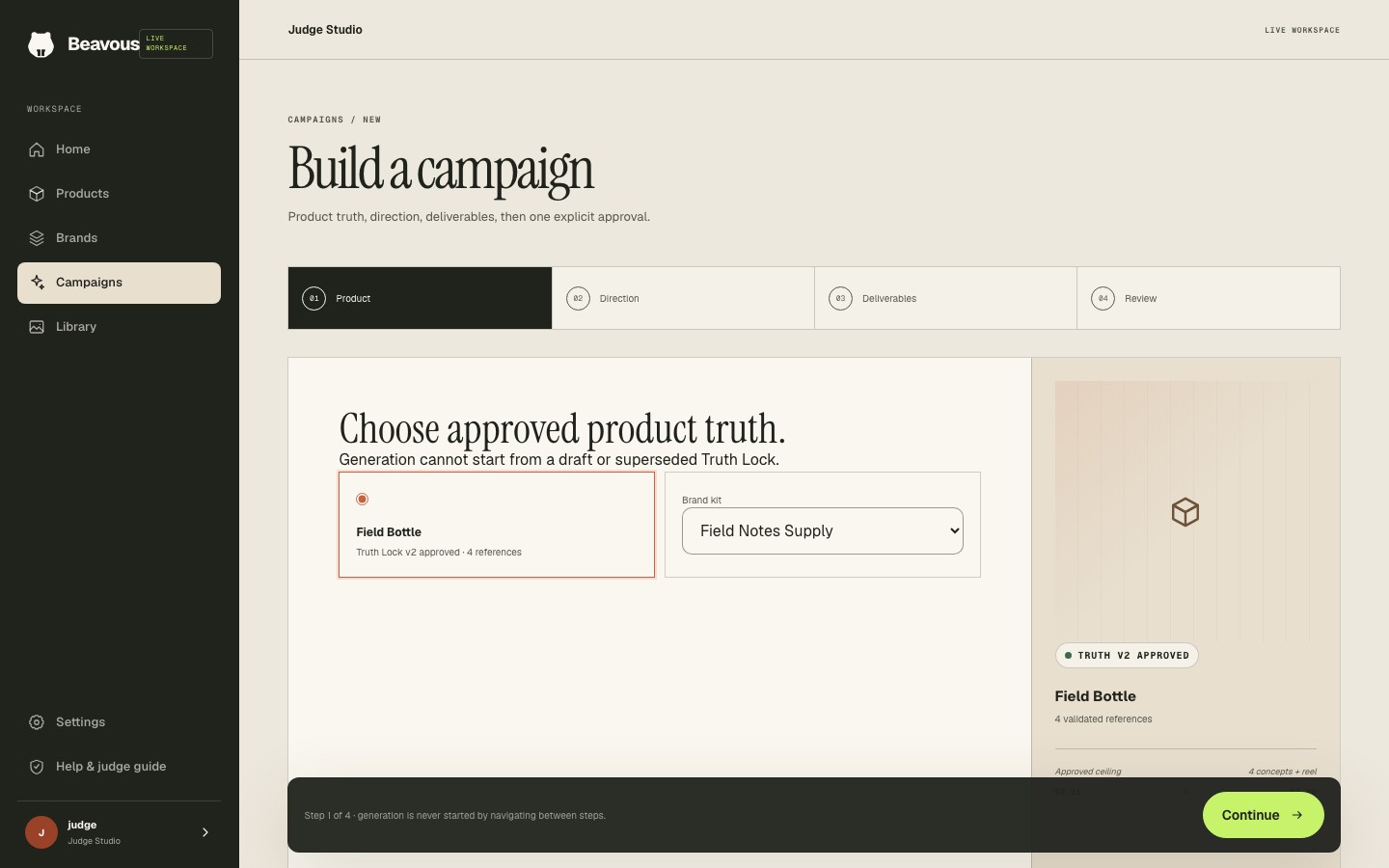The height and width of the screenshot is (868, 1389).
Task: Click the Truth V2 Approved badge
Action: point(1127,656)
